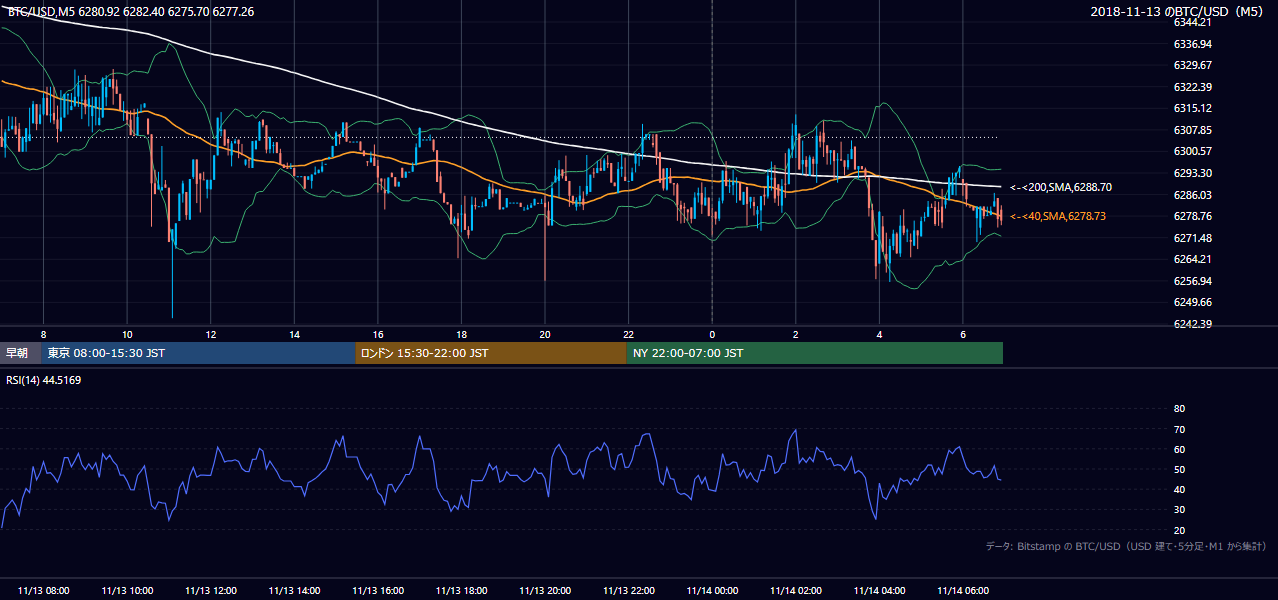Click the 11/13 16:00 date axis label

click(378, 590)
